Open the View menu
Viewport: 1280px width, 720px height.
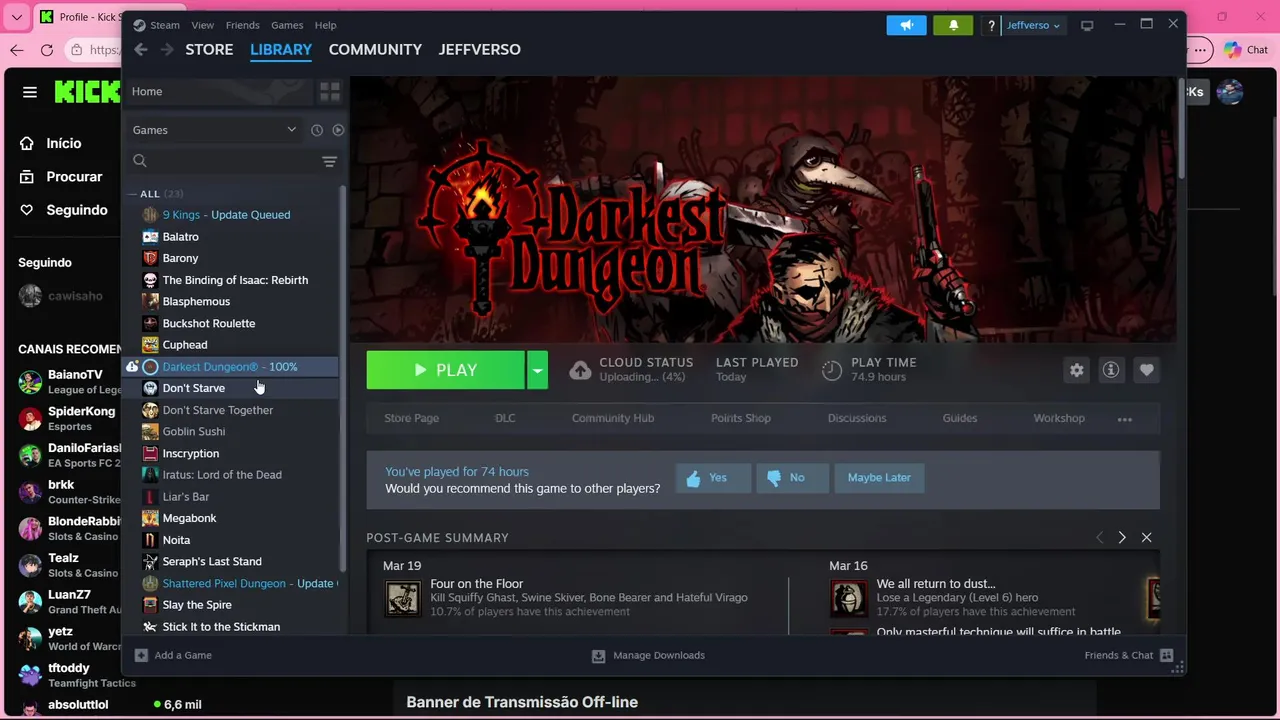pos(203,25)
